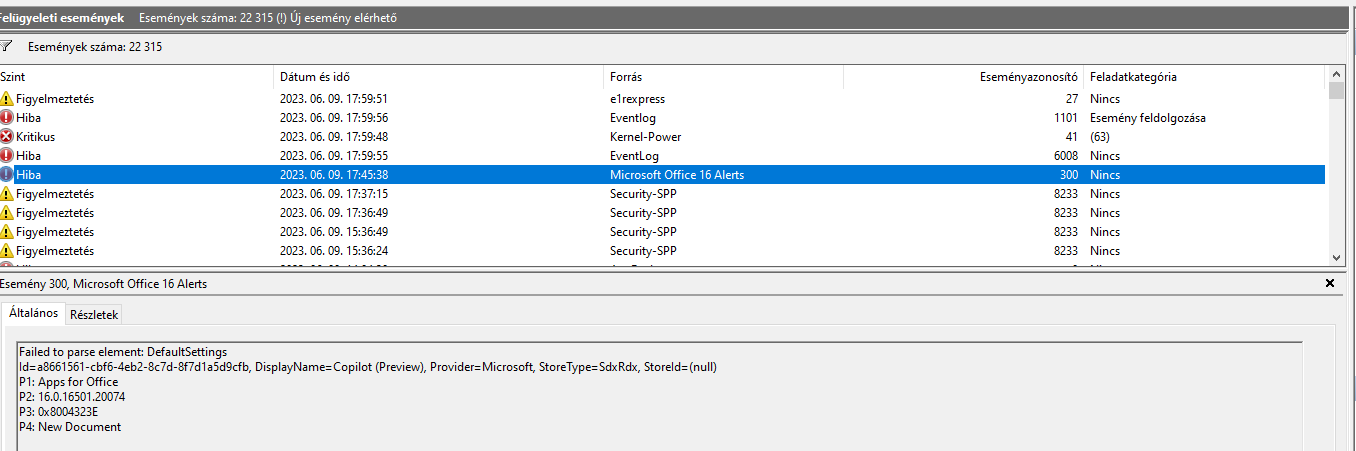1356x451 pixels.
Task: Click warning icon of e1rexpress event
Action: point(7,99)
